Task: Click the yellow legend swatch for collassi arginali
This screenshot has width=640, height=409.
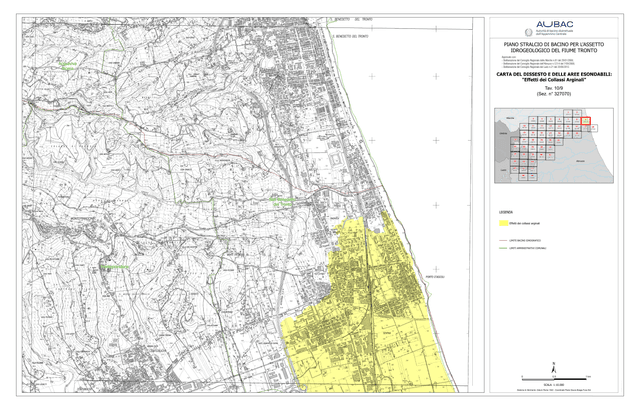Action: coord(503,223)
